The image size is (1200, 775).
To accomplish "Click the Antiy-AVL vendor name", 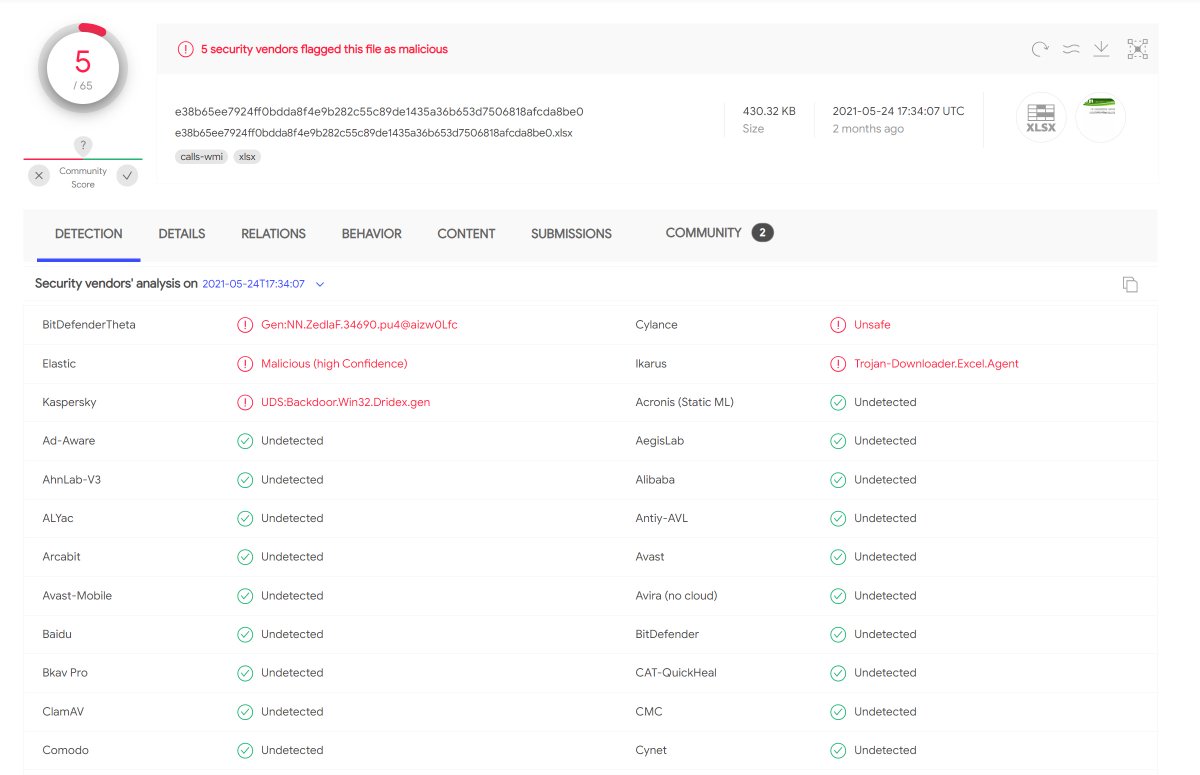I will pyautogui.click(x=662, y=518).
